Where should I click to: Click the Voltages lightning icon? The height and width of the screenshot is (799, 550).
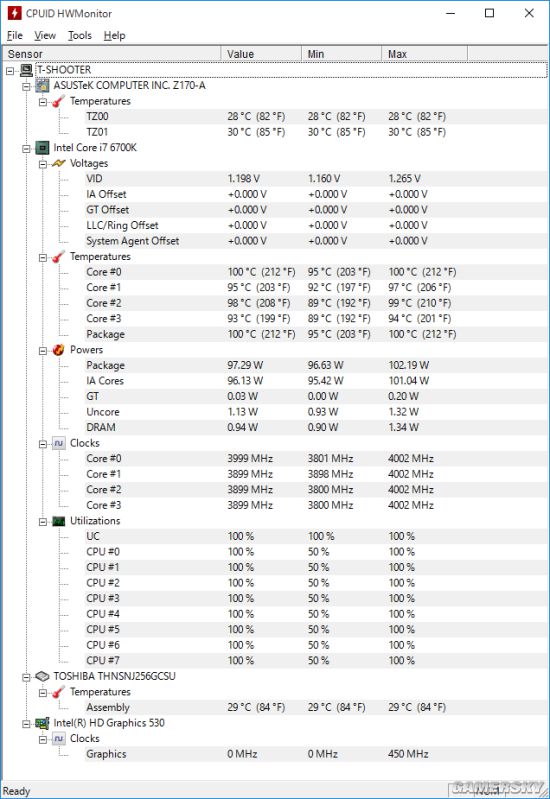click(59, 164)
